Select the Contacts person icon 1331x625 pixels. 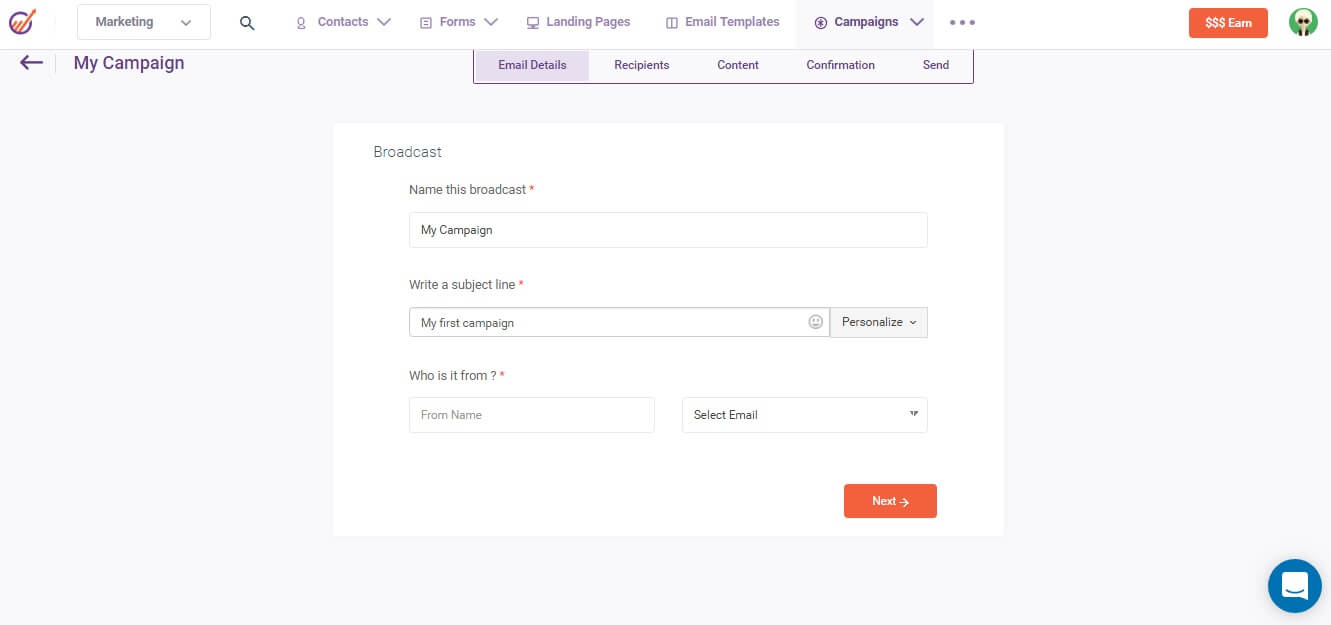(x=299, y=22)
